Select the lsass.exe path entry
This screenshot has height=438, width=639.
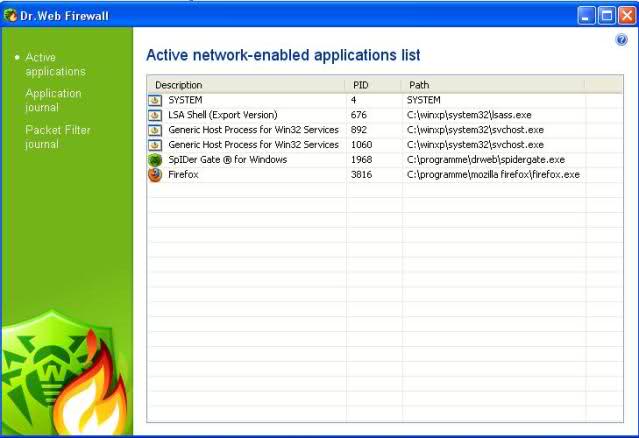[x=469, y=115]
